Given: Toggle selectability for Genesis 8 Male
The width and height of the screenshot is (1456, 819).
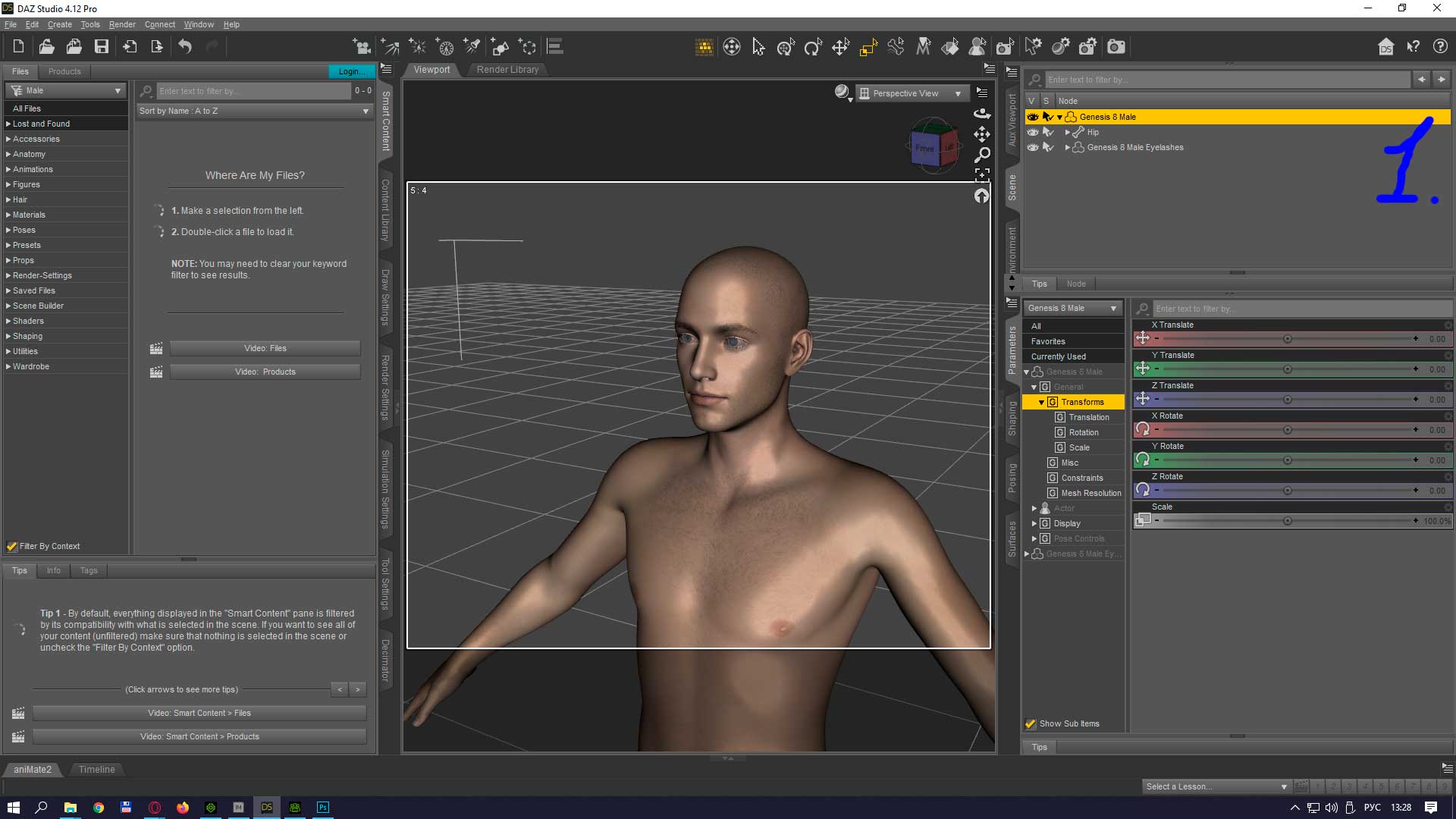Looking at the screenshot, I should (x=1048, y=117).
